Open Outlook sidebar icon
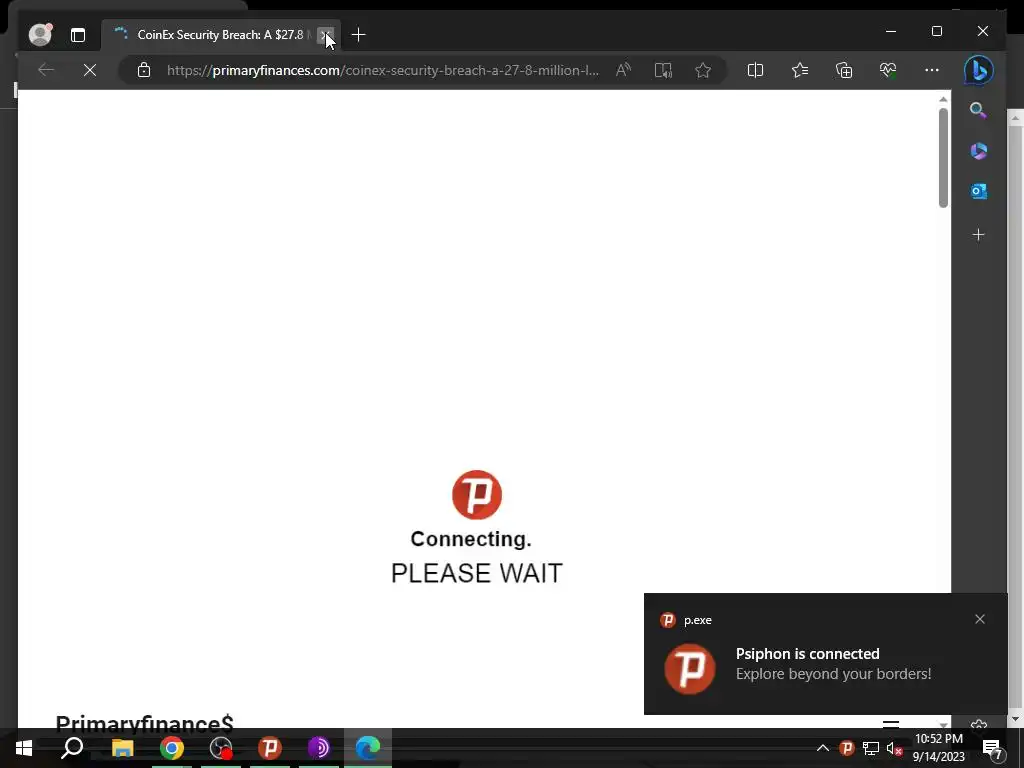Viewport: 1024px width, 768px height. pyautogui.click(x=978, y=191)
